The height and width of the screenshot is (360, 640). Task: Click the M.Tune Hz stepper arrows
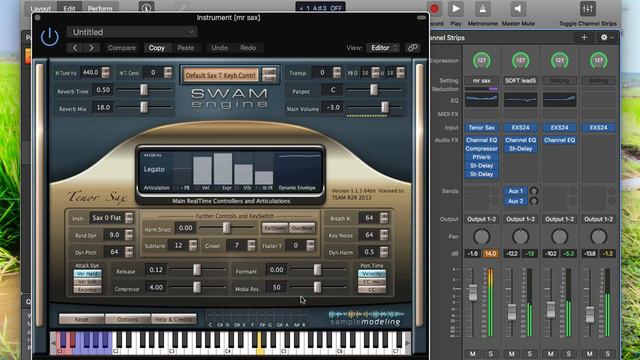(106, 72)
